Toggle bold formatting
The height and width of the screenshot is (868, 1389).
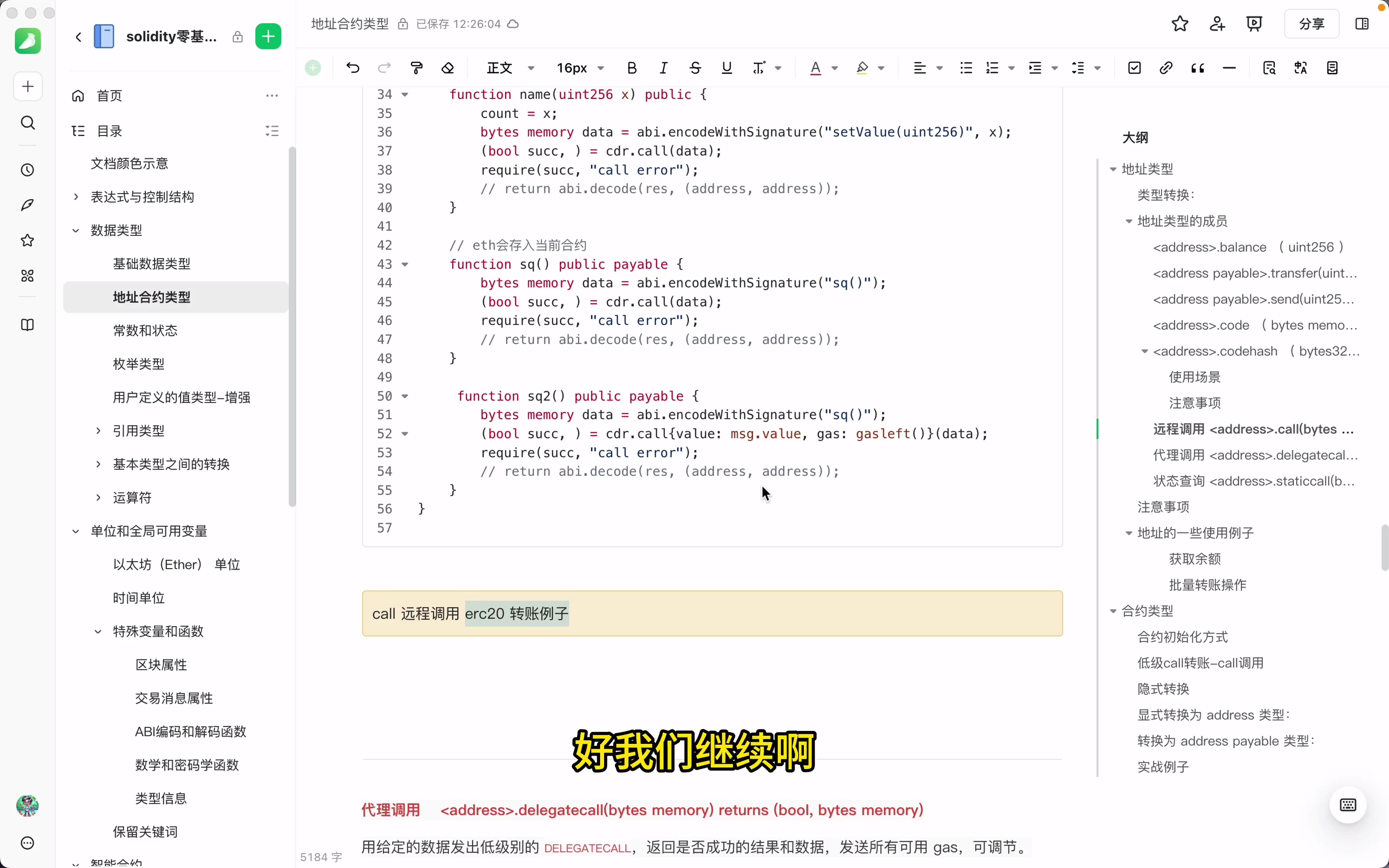click(x=631, y=67)
